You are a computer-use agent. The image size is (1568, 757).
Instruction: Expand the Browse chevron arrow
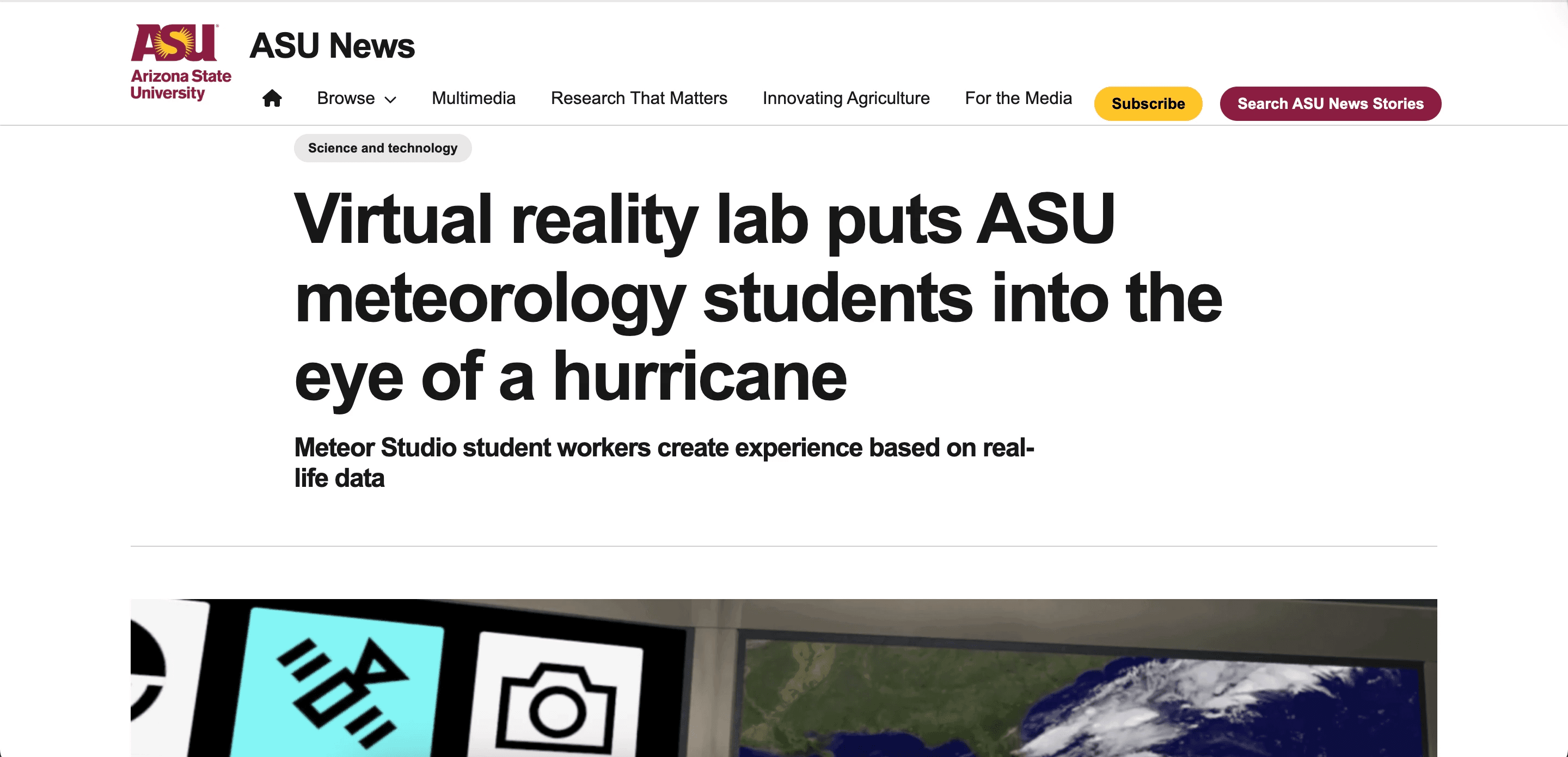(391, 99)
